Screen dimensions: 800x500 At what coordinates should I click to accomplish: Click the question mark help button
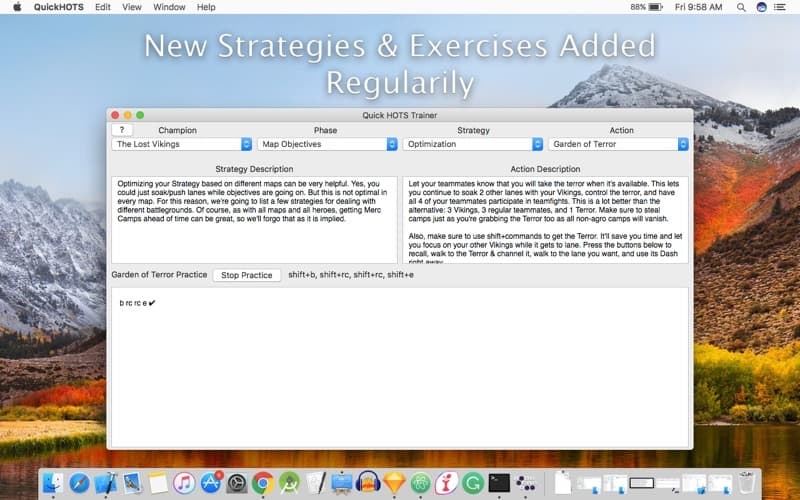coord(122,130)
